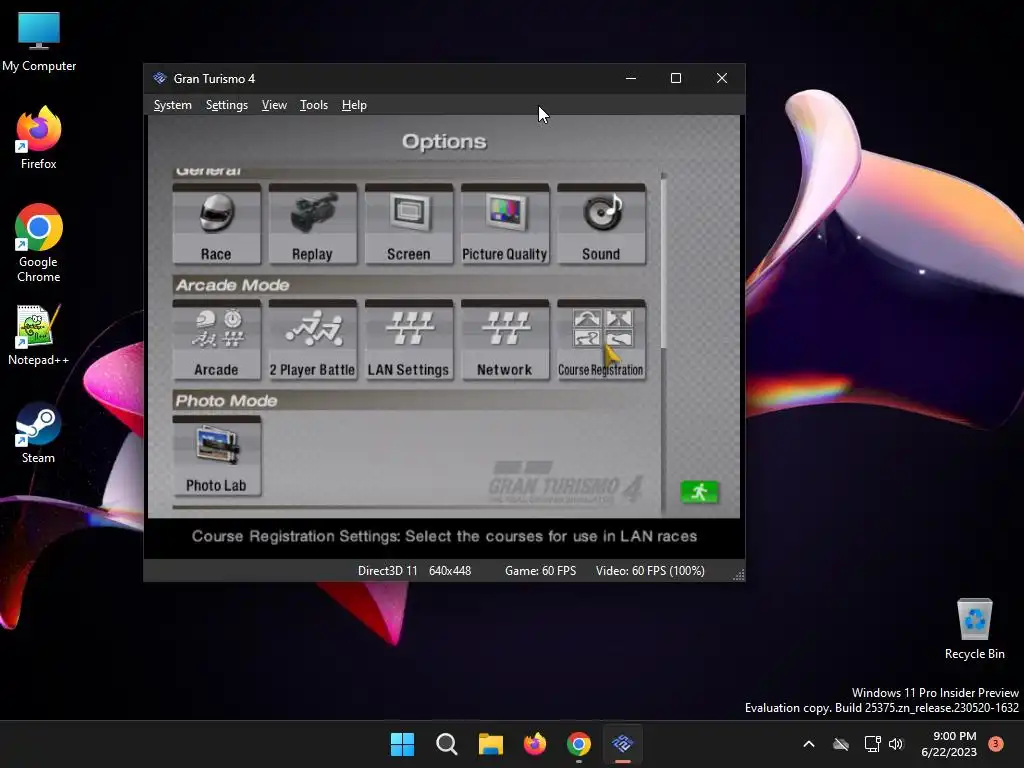Screen dimensions: 1024x768
Task: Open the Help menu
Action: 354,105
